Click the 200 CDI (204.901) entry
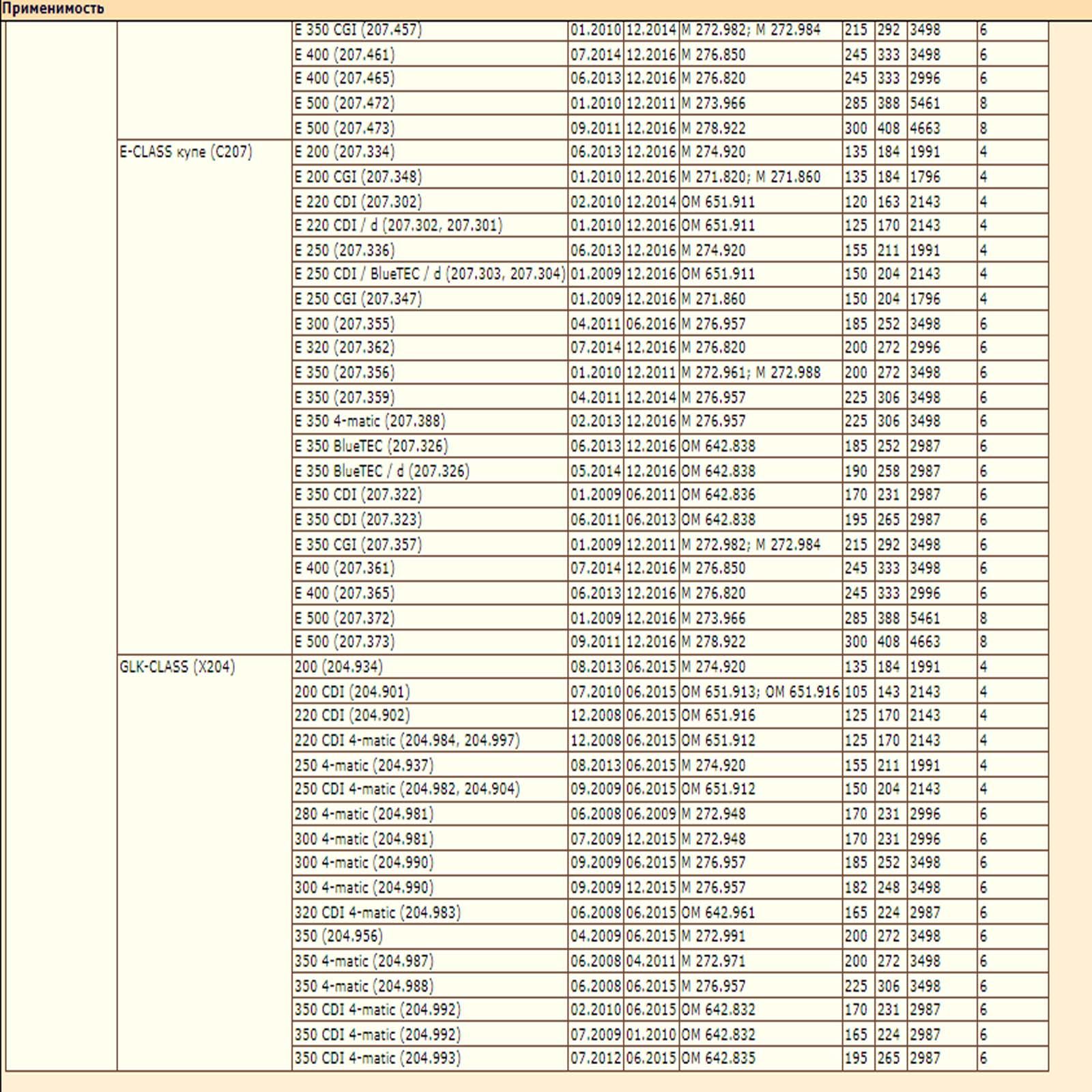This screenshot has width=1092, height=1092. tap(352, 691)
